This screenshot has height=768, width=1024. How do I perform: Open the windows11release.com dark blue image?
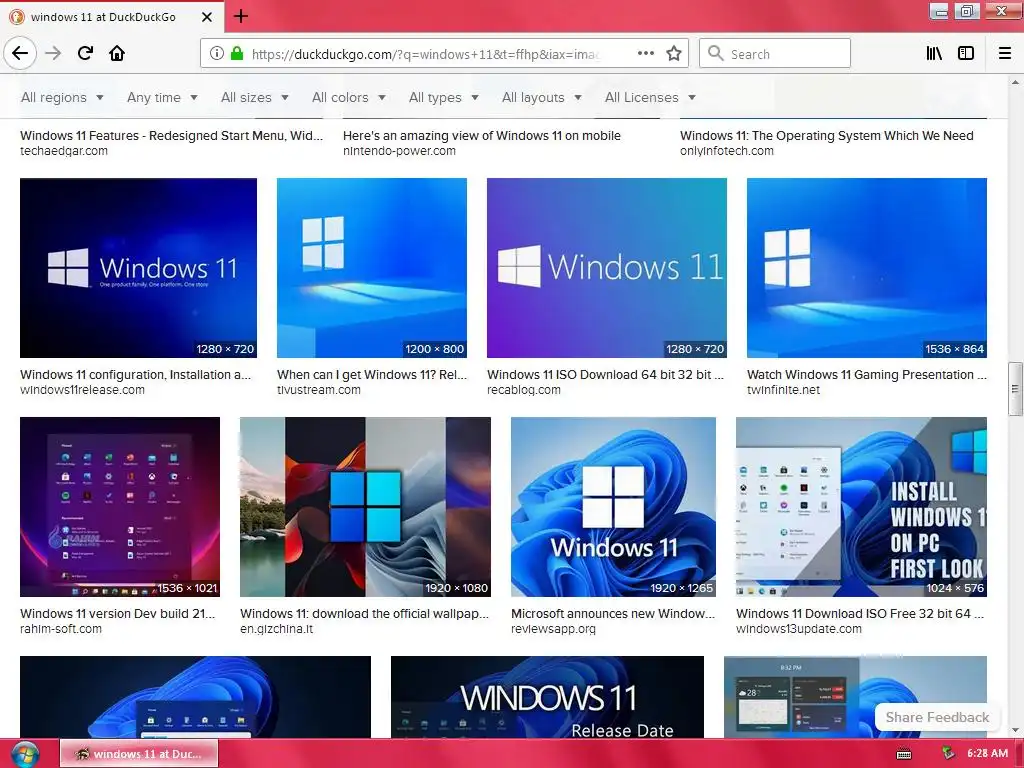click(138, 268)
